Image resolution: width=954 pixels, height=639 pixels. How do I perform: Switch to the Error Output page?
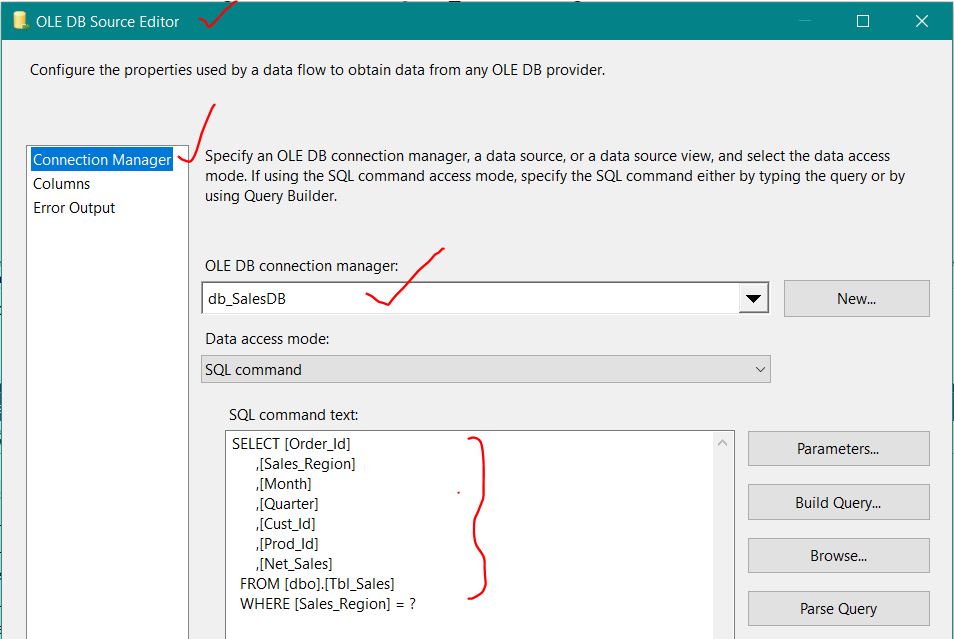pyautogui.click(x=70, y=207)
